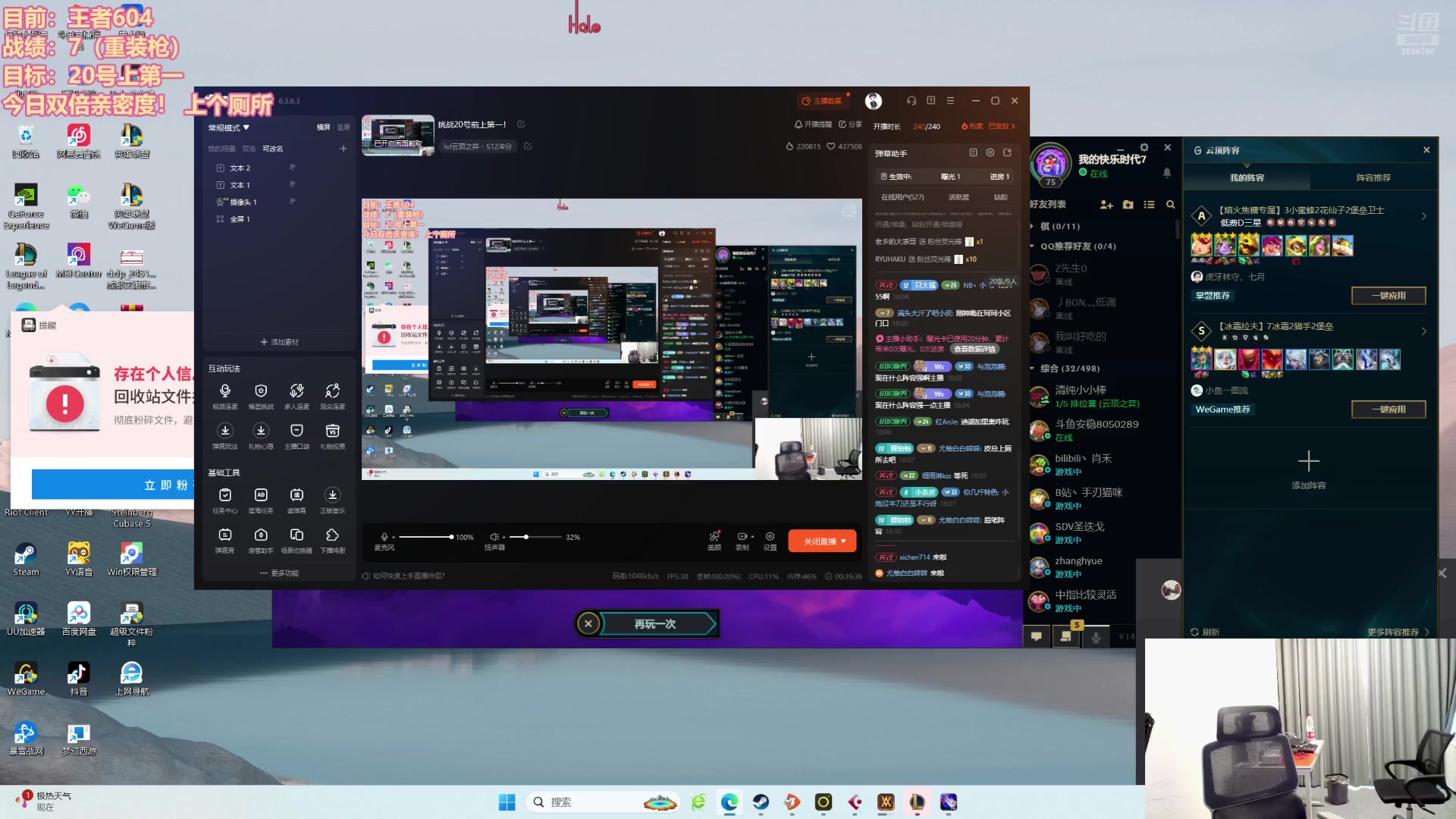Screen dimensions: 1456x819
Task: Open 更多阵容推荐 chevron link
Action: pos(1398,632)
